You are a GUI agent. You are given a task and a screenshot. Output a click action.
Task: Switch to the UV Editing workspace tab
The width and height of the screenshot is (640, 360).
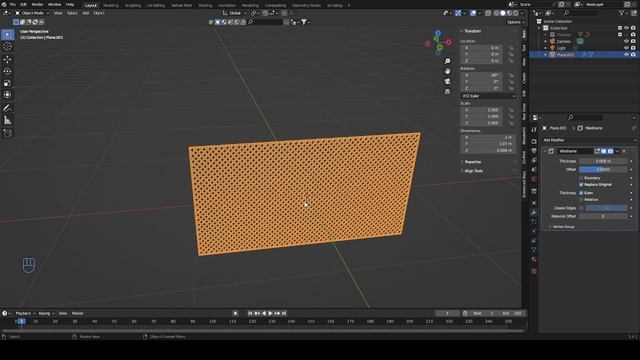[156, 5]
